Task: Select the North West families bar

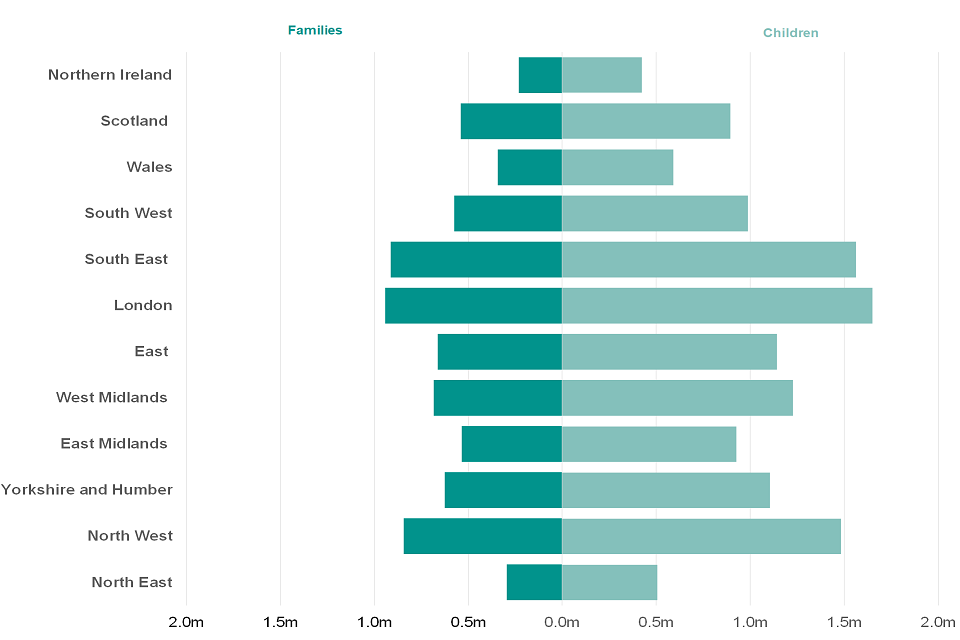Action: pyautogui.click(x=482, y=536)
